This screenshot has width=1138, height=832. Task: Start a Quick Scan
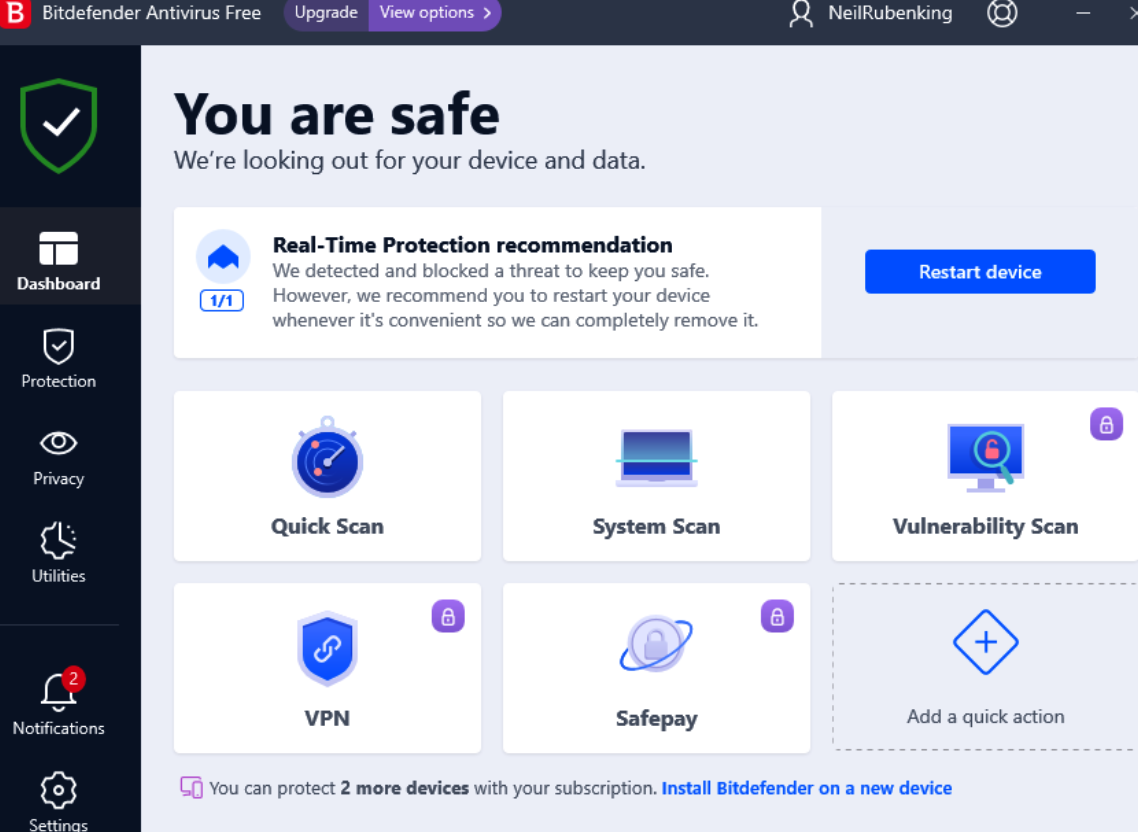click(x=327, y=476)
